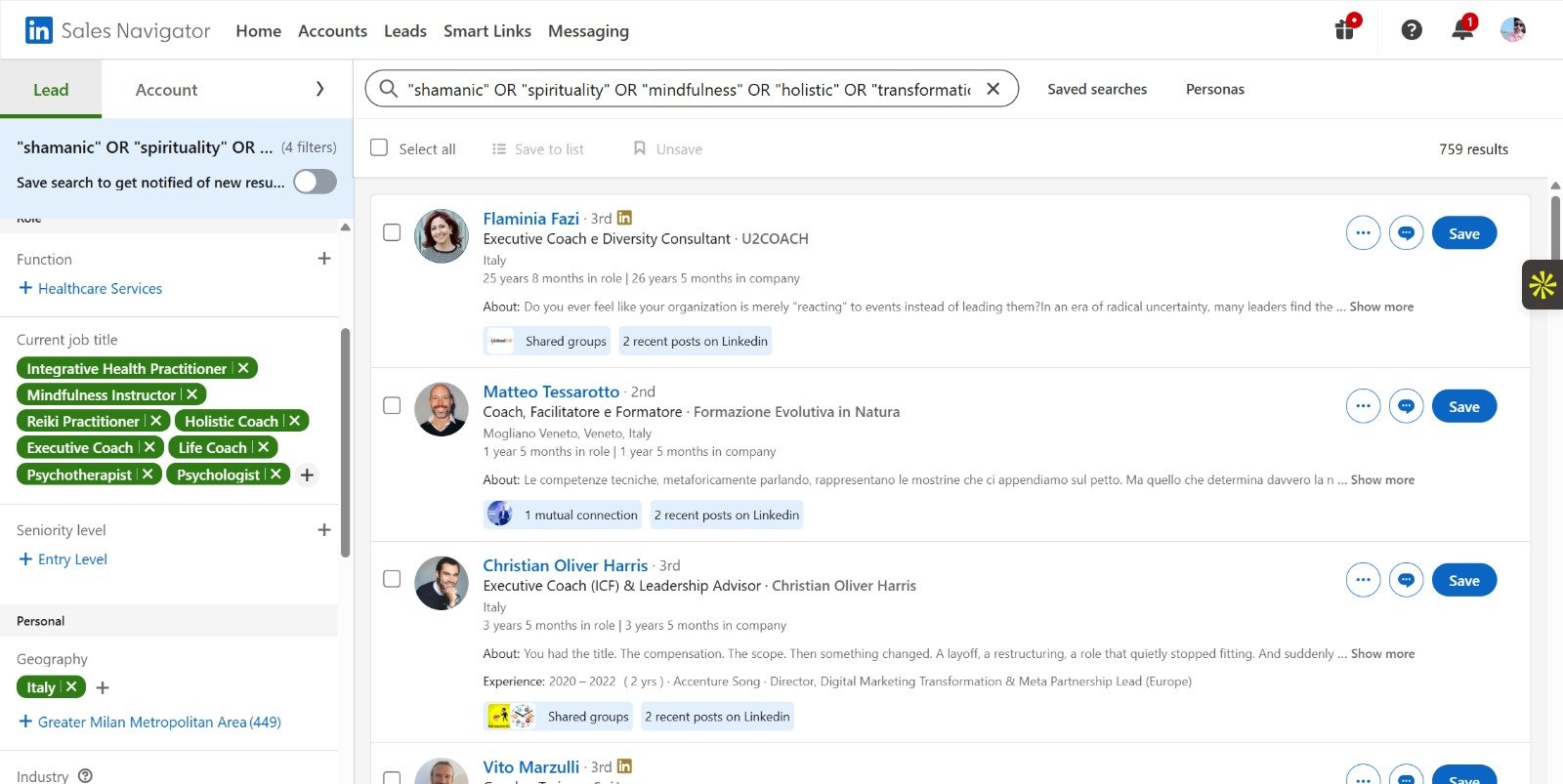Toggle save search notifications switch
The height and width of the screenshot is (784, 1563).
(315, 182)
